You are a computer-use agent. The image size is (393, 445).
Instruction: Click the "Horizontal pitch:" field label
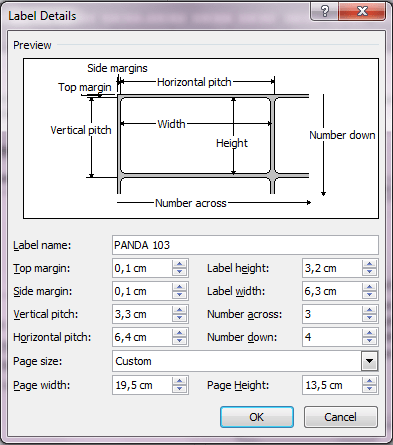[52, 337]
